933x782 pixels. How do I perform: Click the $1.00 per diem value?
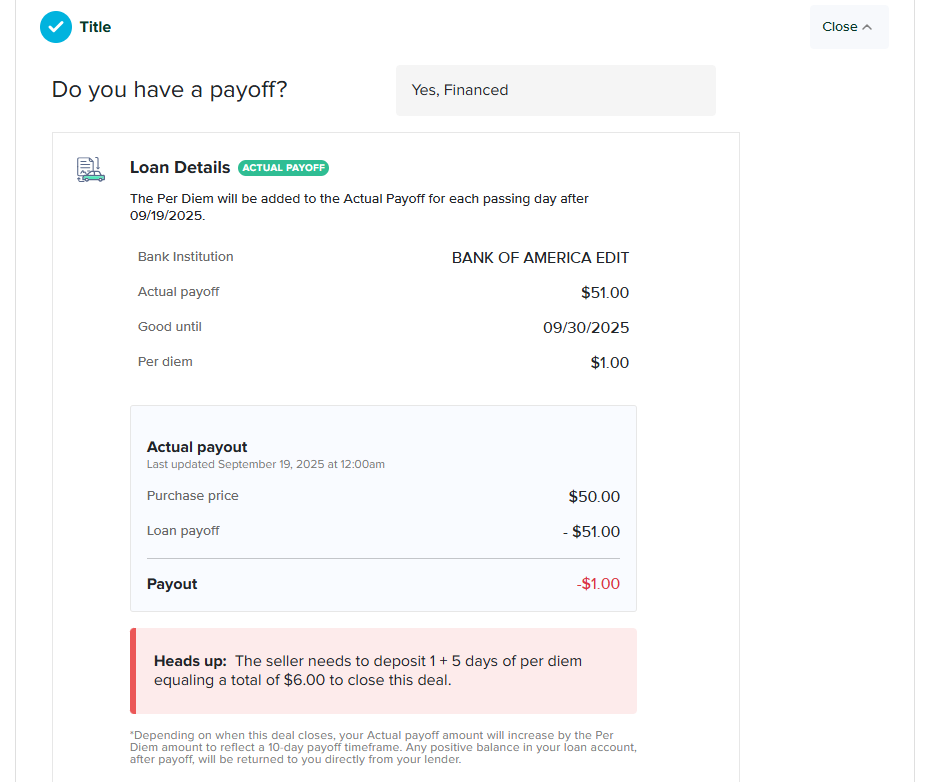coord(609,363)
